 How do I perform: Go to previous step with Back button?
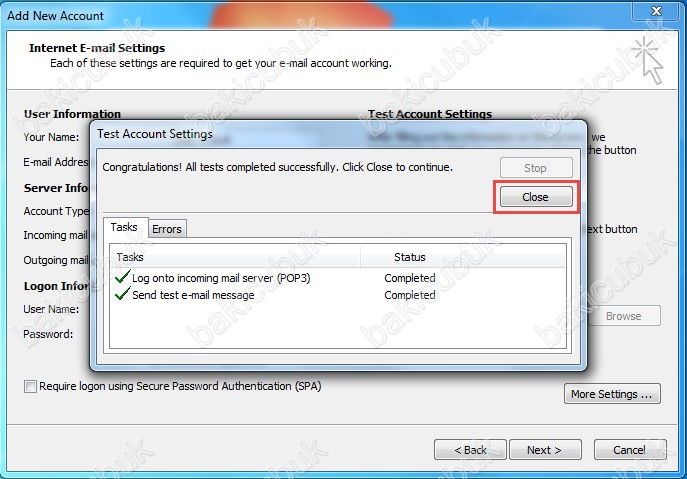pos(468,450)
